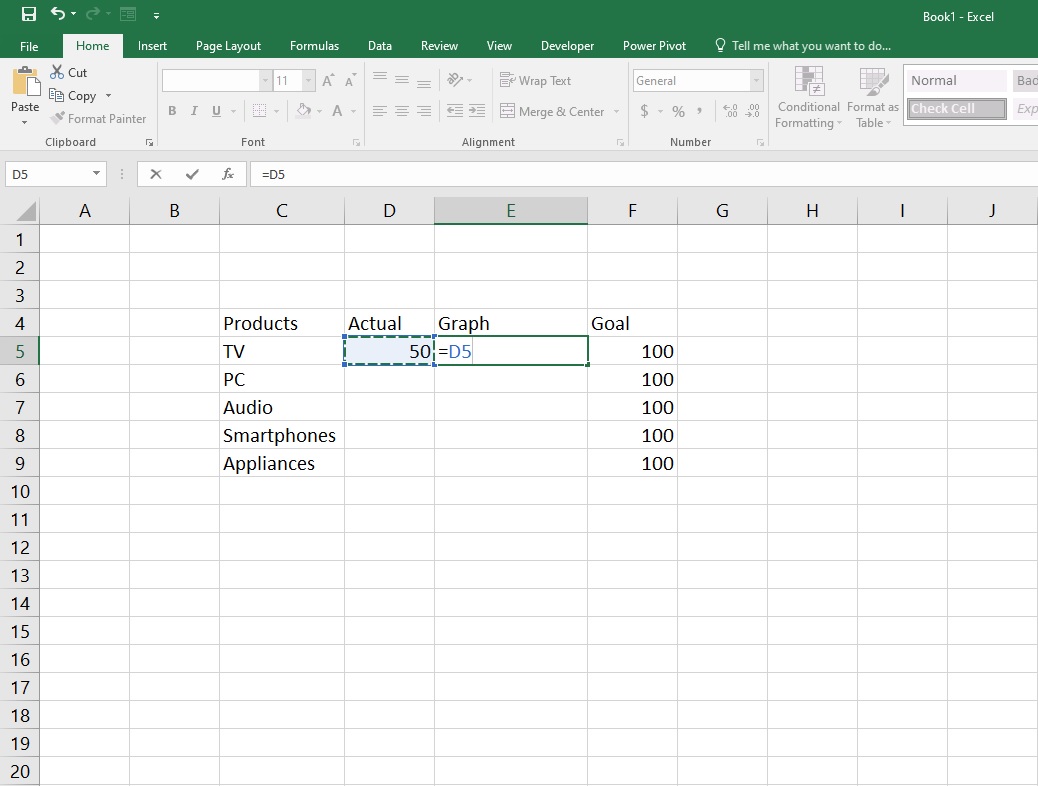The image size is (1038, 786).
Task: Open the Number Format dropdown showing General
Action: pyautogui.click(x=757, y=80)
